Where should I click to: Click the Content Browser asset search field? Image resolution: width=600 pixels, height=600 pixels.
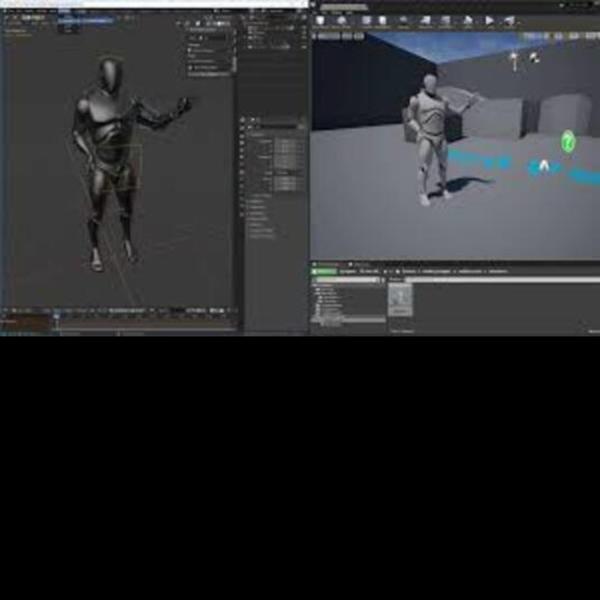502,280
